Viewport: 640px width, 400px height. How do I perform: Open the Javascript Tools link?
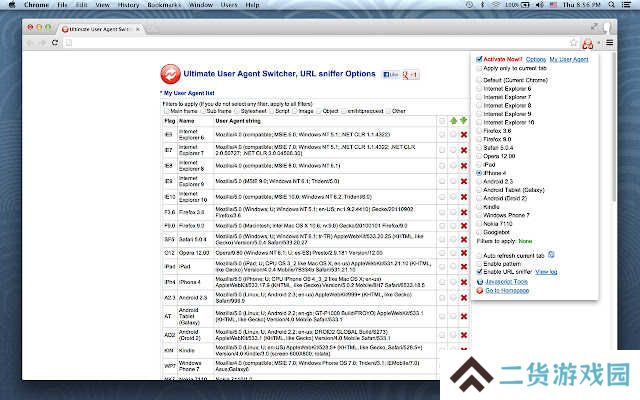coord(507,282)
